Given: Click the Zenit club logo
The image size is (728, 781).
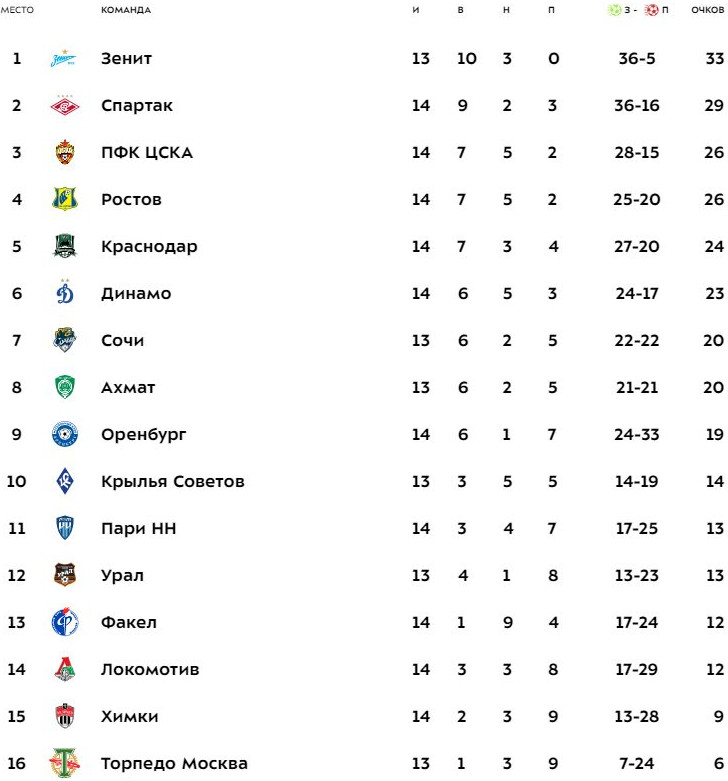Looking at the screenshot, I should (63, 59).
